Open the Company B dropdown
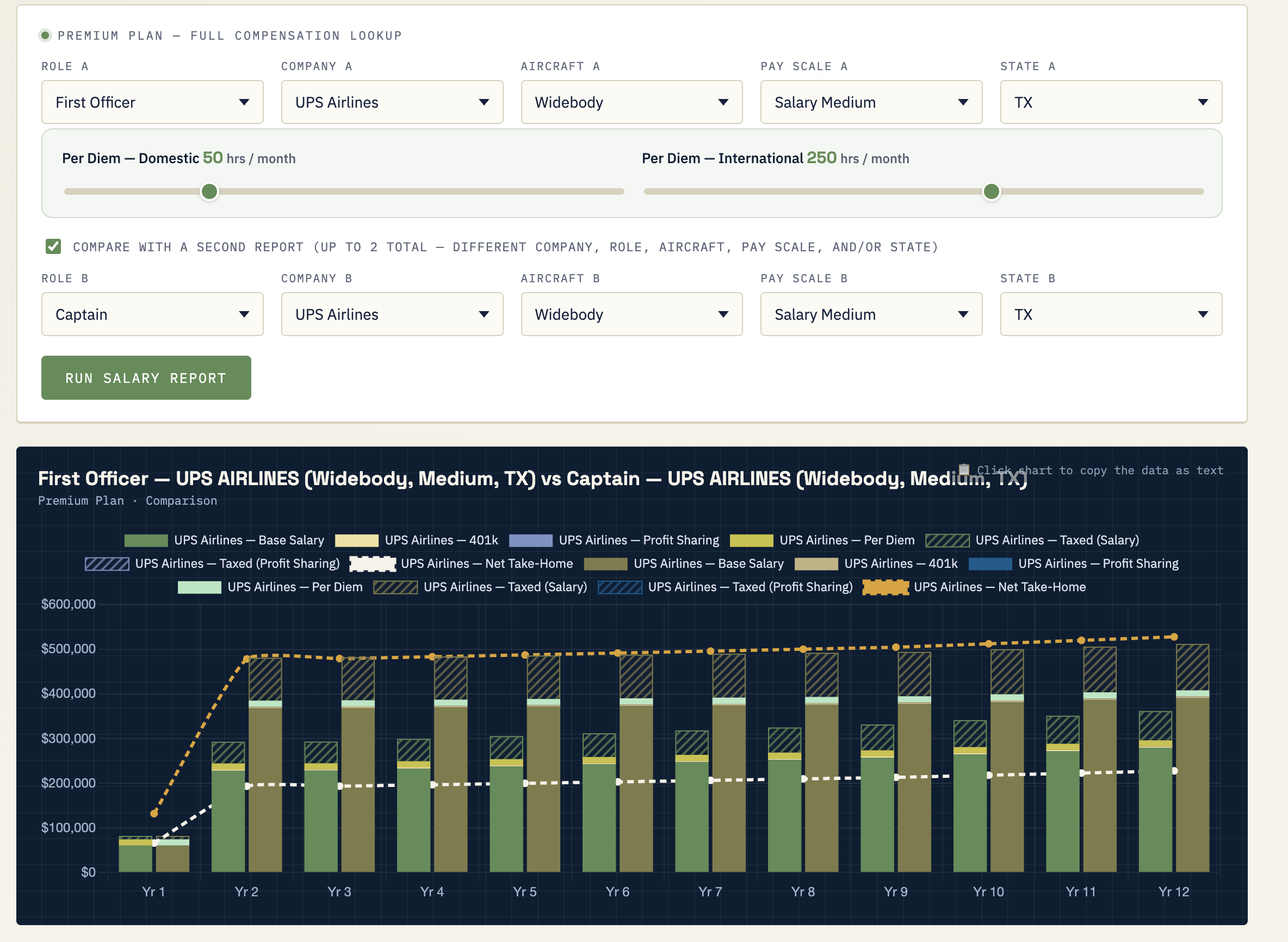The width and height of the screenshot is (1288, 942). click(x=392, y=314)
